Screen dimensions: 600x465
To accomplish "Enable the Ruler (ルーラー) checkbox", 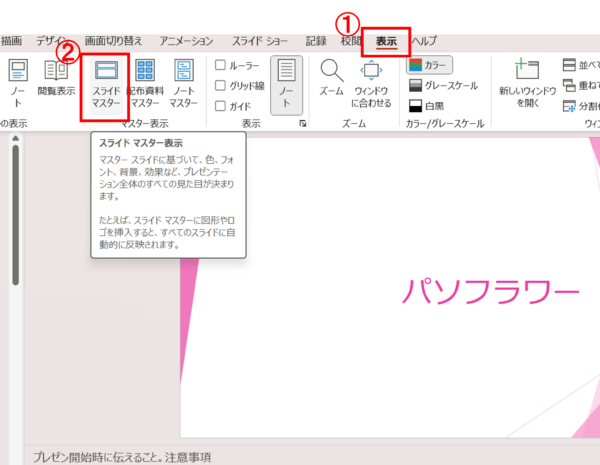I will tap(221, 65).
